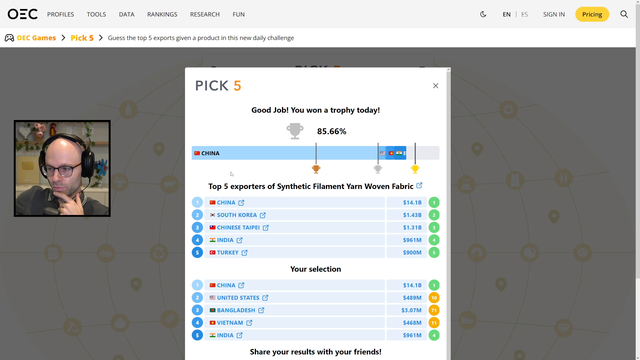This screenshot has width=640, height=360.
Task: Click the China segment of score bar
Action: pos(285,153)
